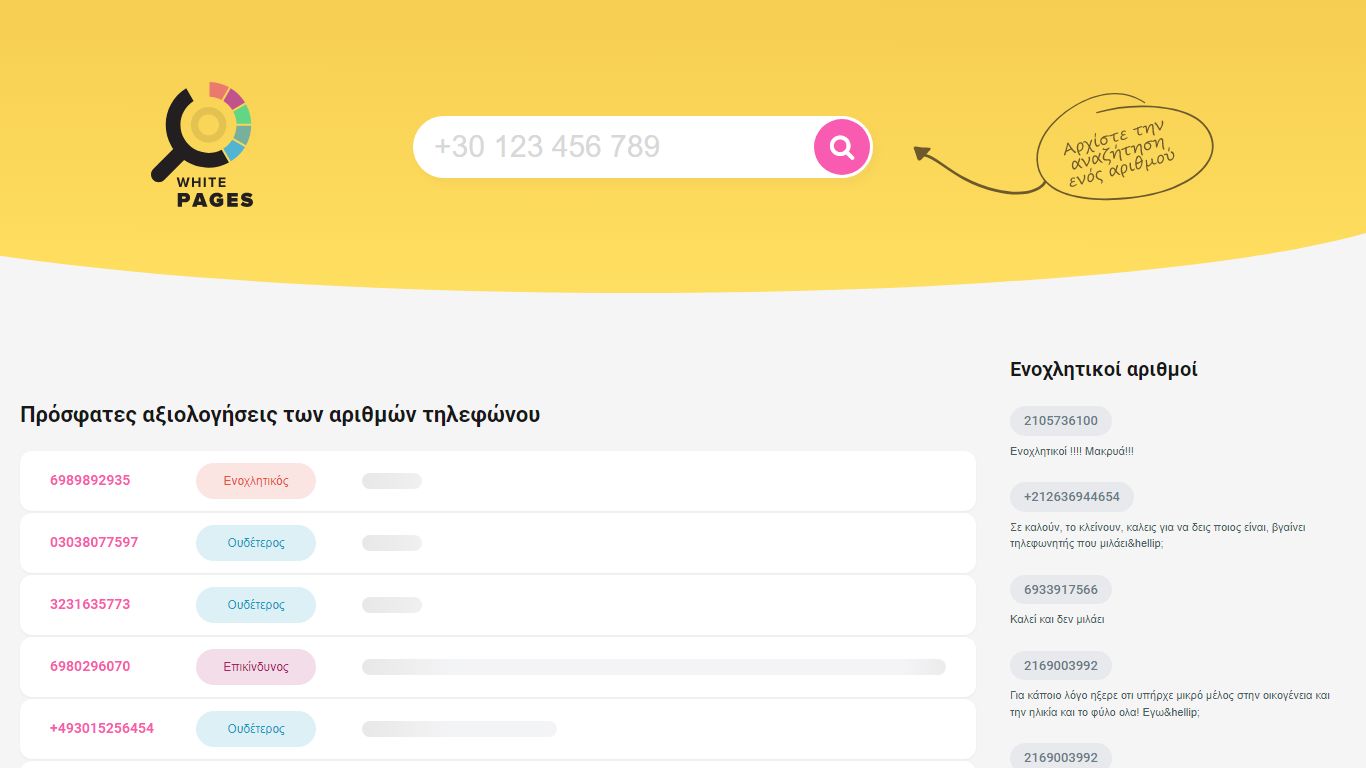Image resolution: width=1366 pixels, height=768 pixels.
Task: Open annoying number 2105736100
Action: click(x=1061, y=421)
